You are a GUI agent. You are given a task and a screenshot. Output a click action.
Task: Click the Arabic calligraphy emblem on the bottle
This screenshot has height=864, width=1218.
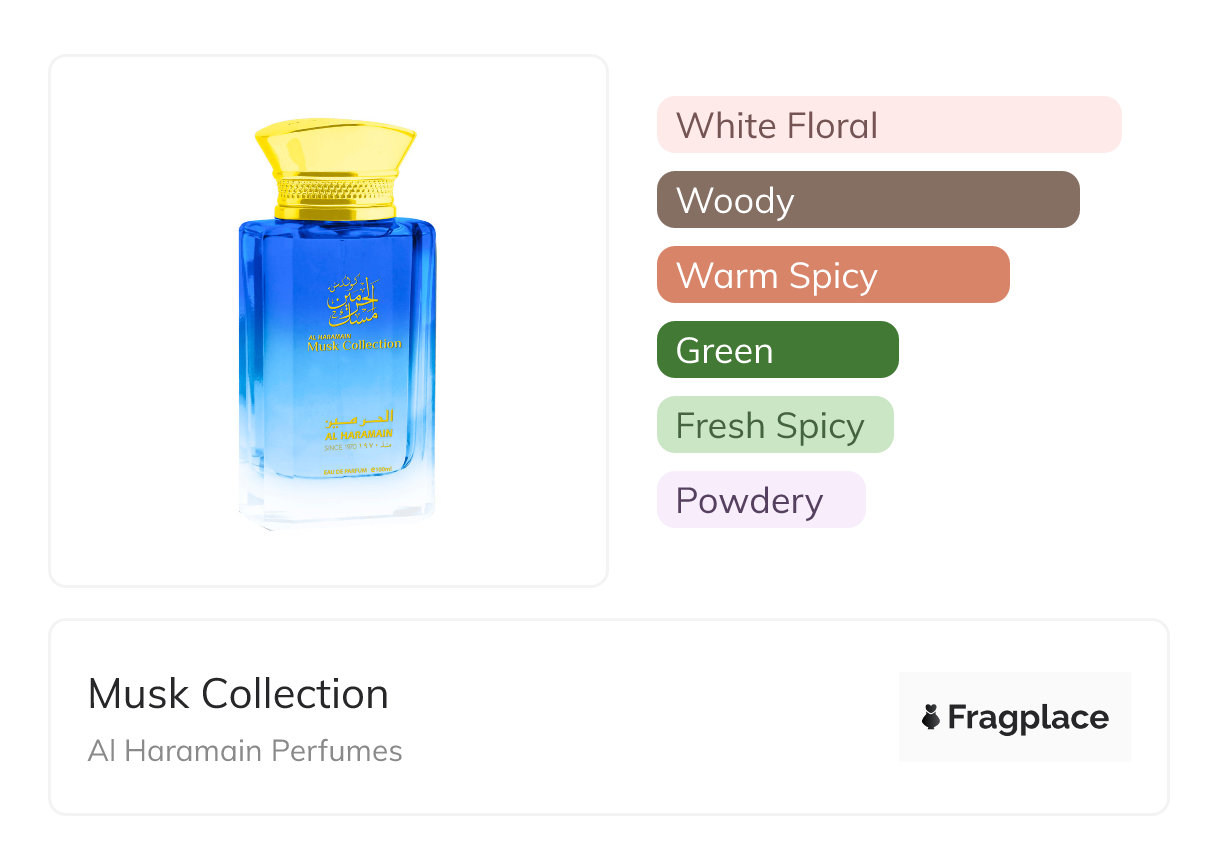click(353, 299)
